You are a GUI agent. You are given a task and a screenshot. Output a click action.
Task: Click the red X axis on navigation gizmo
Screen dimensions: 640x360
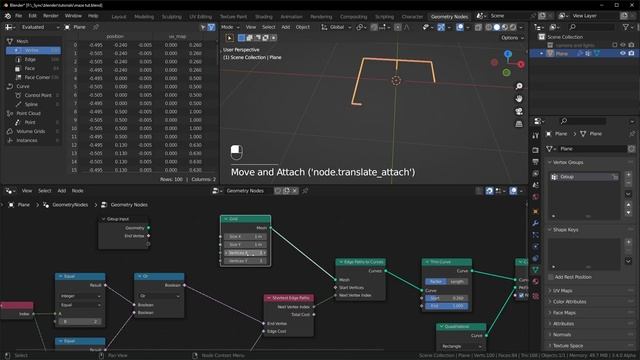point(521,64)
